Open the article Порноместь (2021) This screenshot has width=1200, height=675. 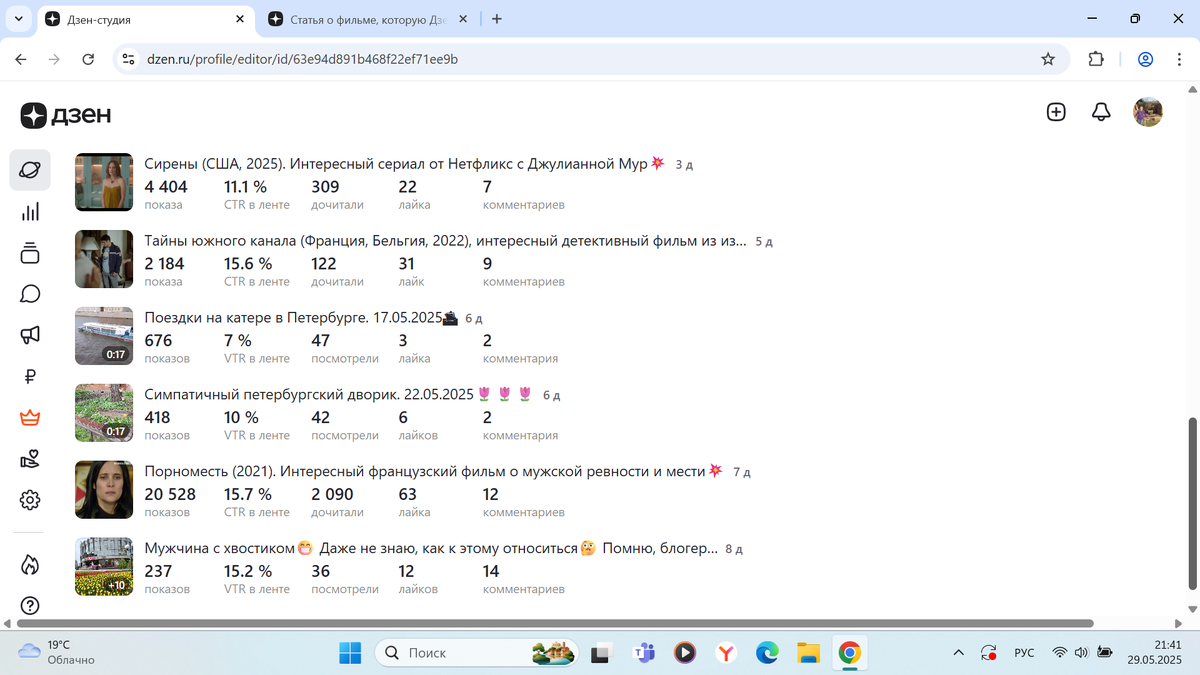click(433, 471)
